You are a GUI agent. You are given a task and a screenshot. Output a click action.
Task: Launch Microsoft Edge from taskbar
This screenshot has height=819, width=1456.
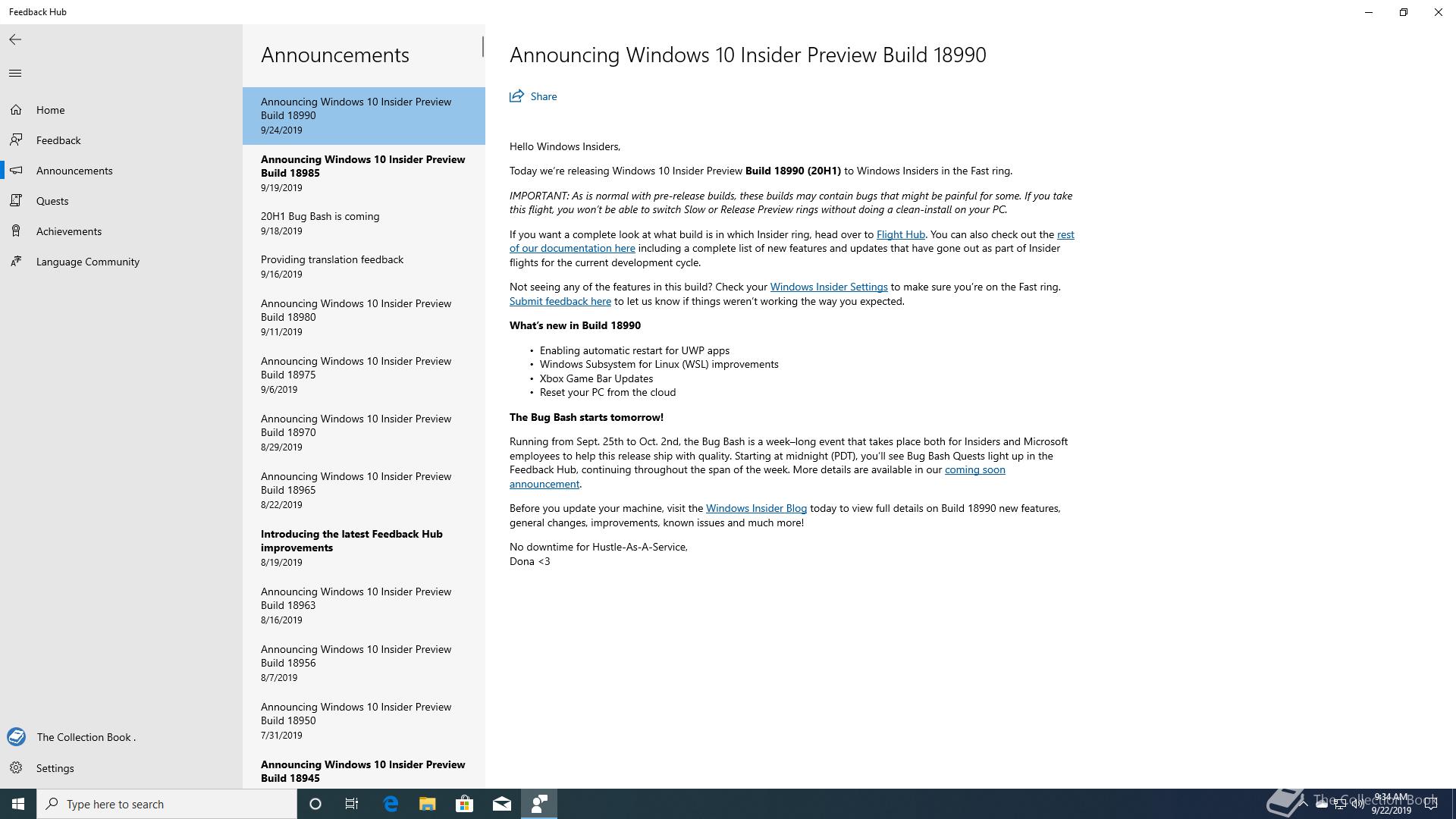coord(391,804)
